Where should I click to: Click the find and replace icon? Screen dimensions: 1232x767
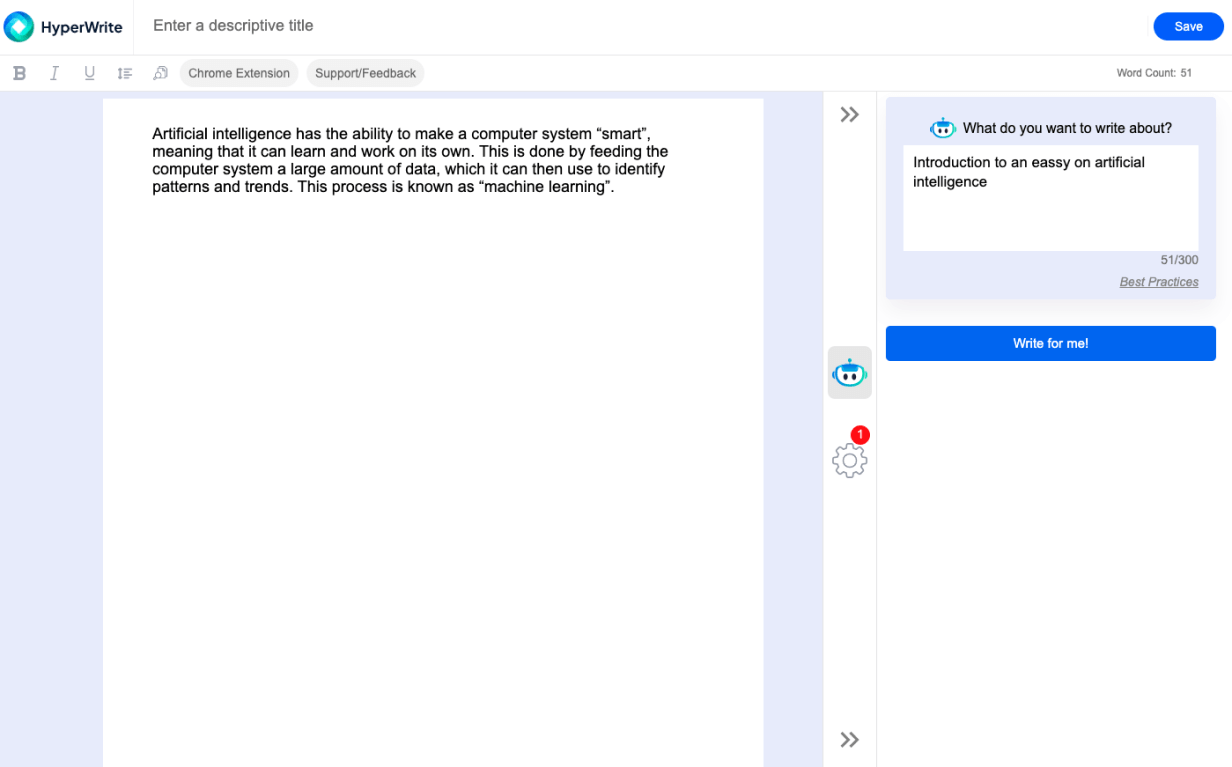160,73
